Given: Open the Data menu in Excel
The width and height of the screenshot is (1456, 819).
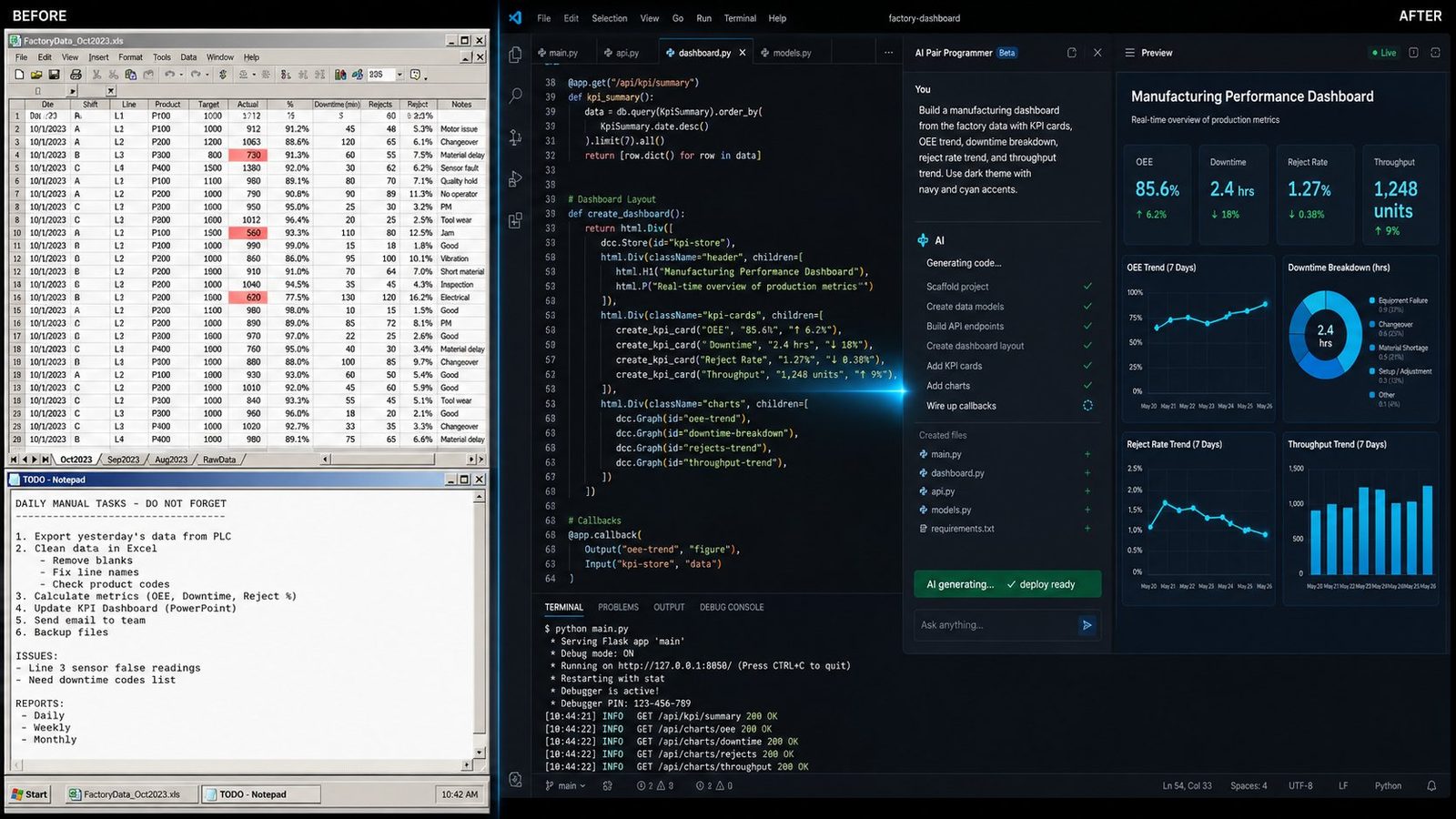Looking at the screenshot, I should (188, 57).
